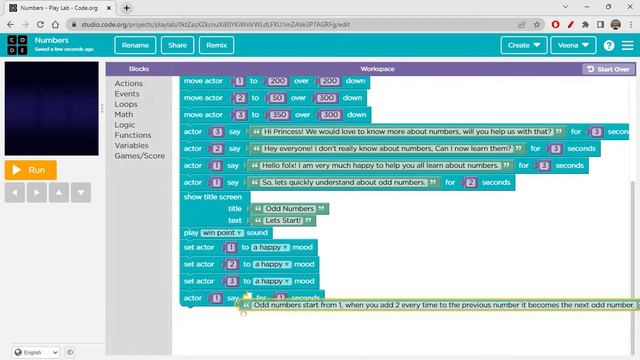Reload the page
The width and height of the screenshot is (640, 360).
point(40,24)
